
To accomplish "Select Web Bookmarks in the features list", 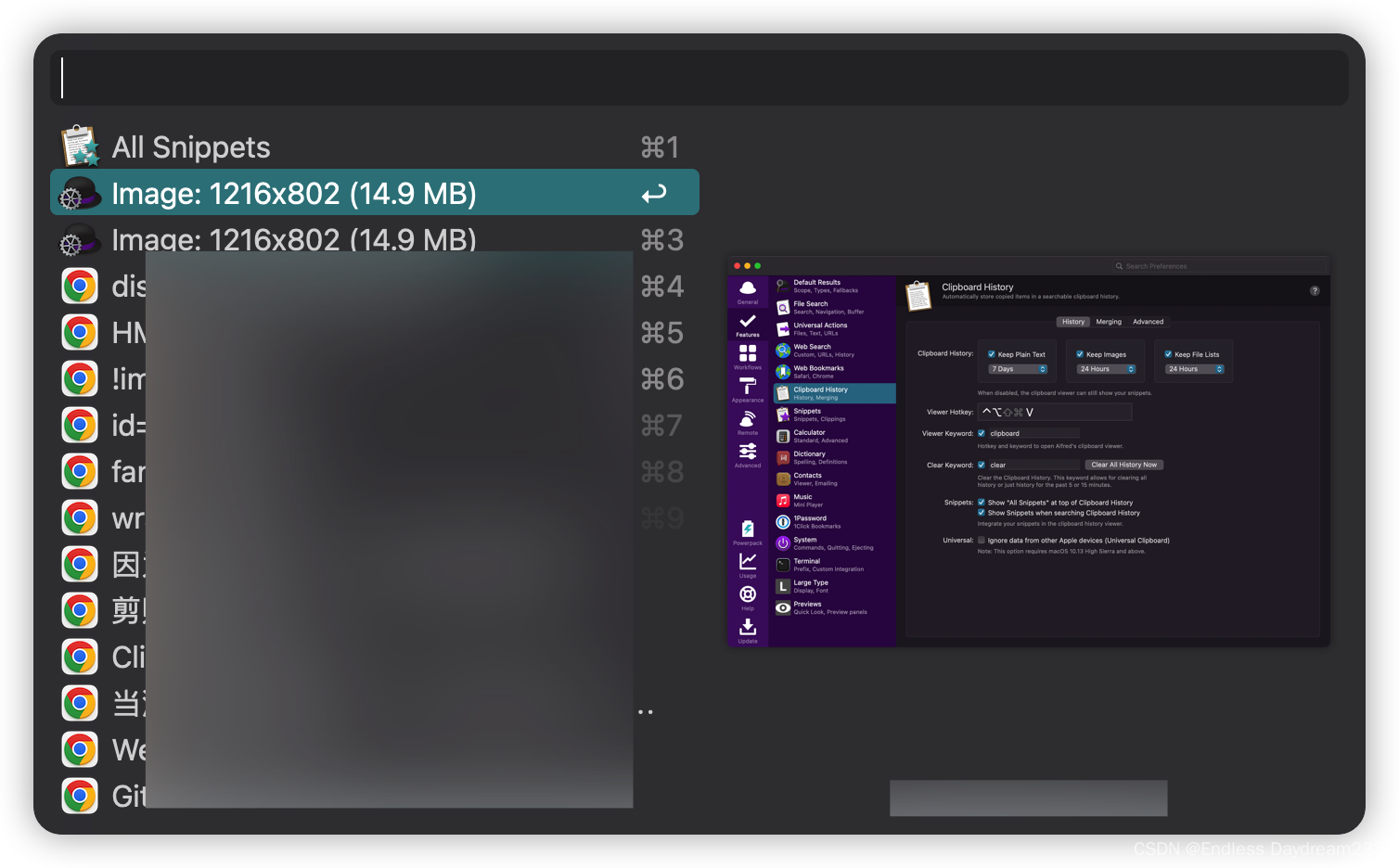I will click(834, 371).
